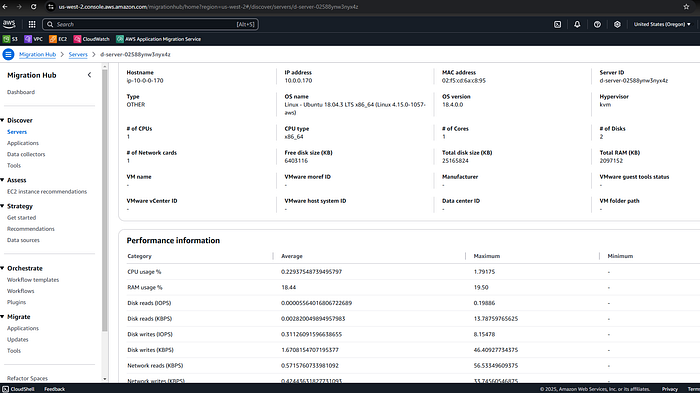The width and height of the screenshot is (700, 393).
Task: Open the help question mark menu
Action: click(597, 24)
